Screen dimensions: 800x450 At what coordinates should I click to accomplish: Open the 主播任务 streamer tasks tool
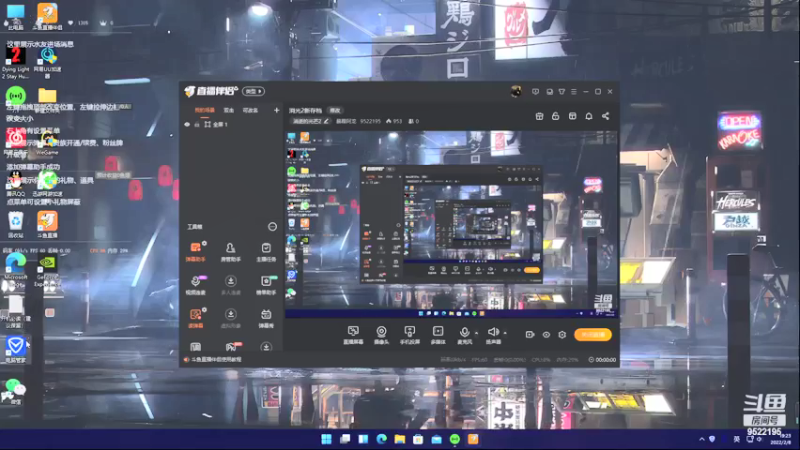266,252
